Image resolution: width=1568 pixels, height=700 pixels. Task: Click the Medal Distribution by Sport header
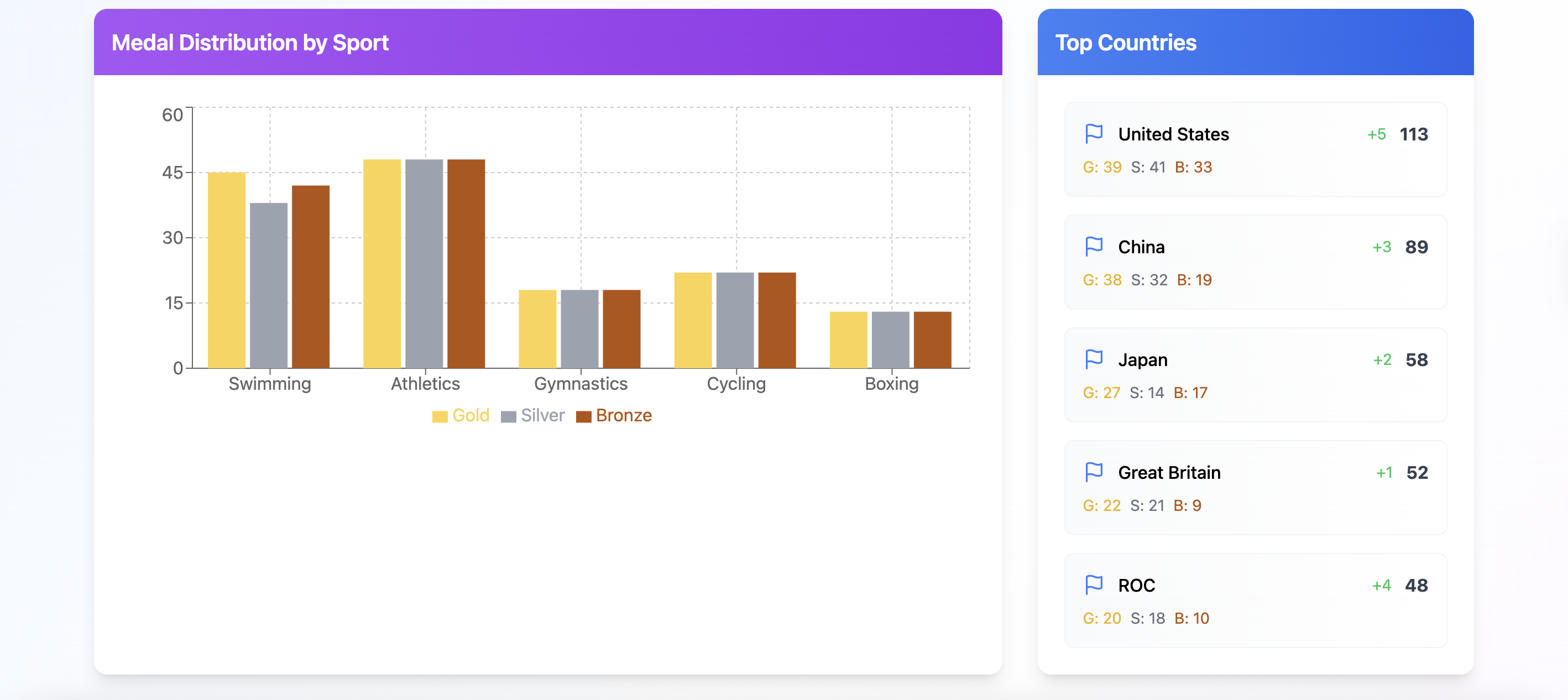click(x=249, y=43)
